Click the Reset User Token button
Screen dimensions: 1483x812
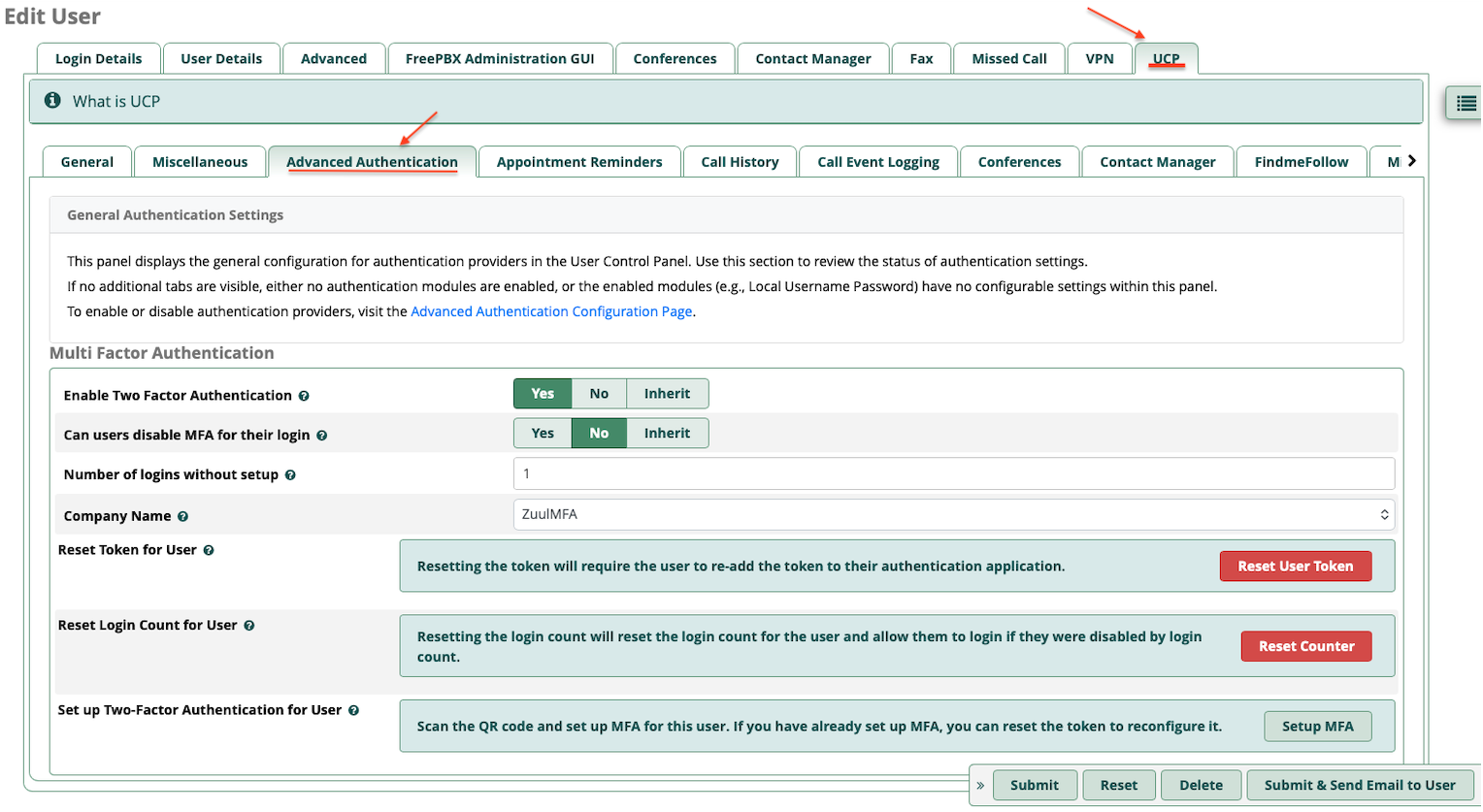pos(1295,567)
